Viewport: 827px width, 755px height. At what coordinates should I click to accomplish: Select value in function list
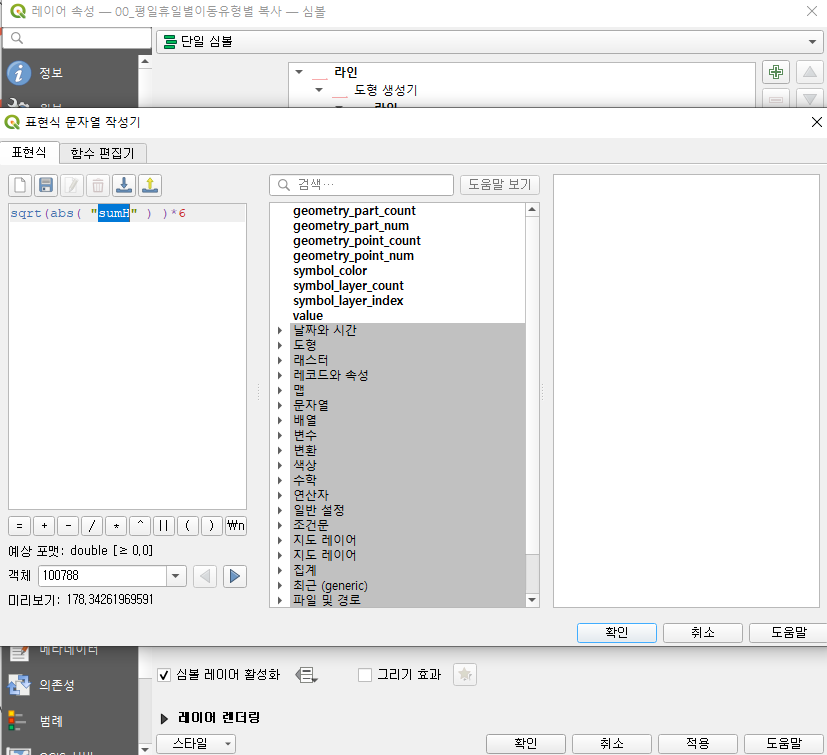(x=307, y=316)
